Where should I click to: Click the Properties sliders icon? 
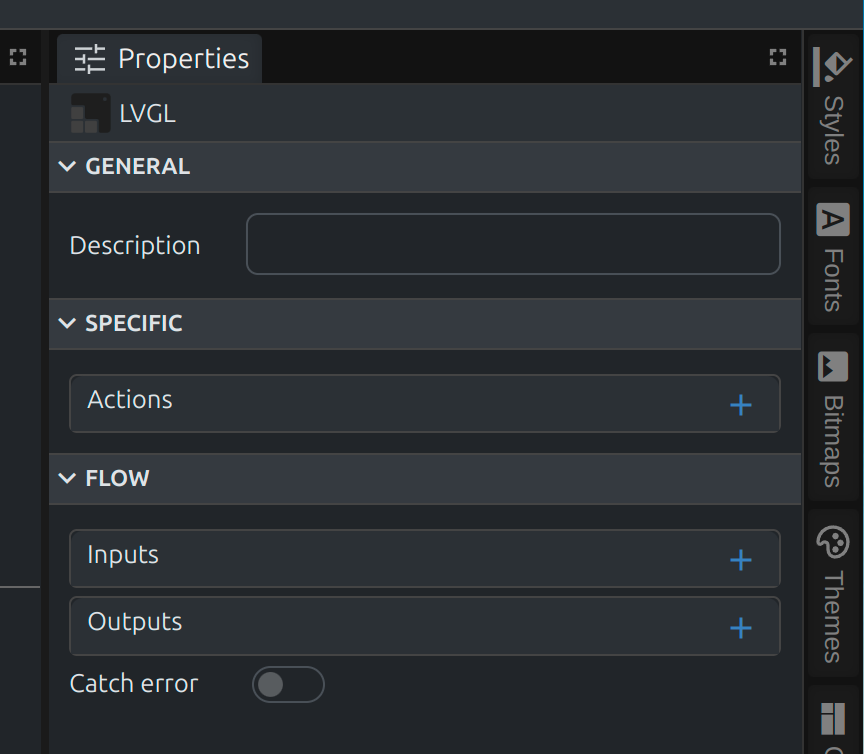click(90, 59)
